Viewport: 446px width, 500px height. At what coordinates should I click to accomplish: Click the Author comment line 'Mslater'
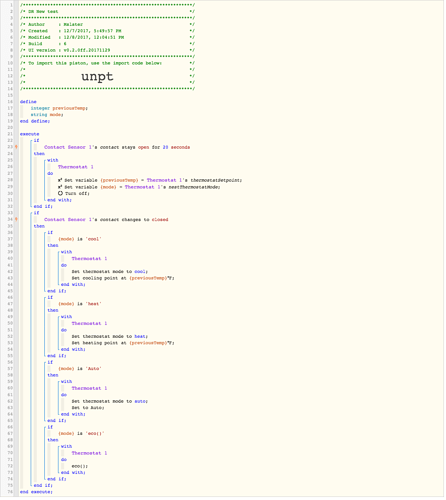pos(107,25)
